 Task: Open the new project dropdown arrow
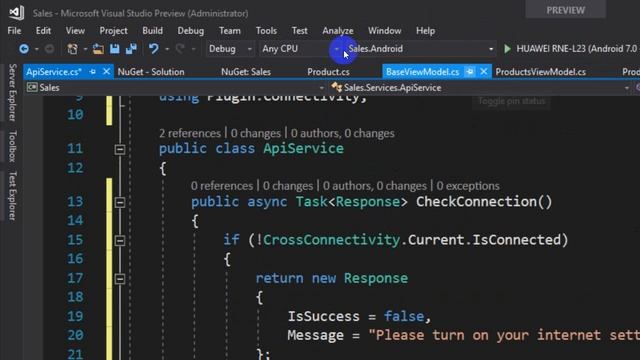click(85, 49)
